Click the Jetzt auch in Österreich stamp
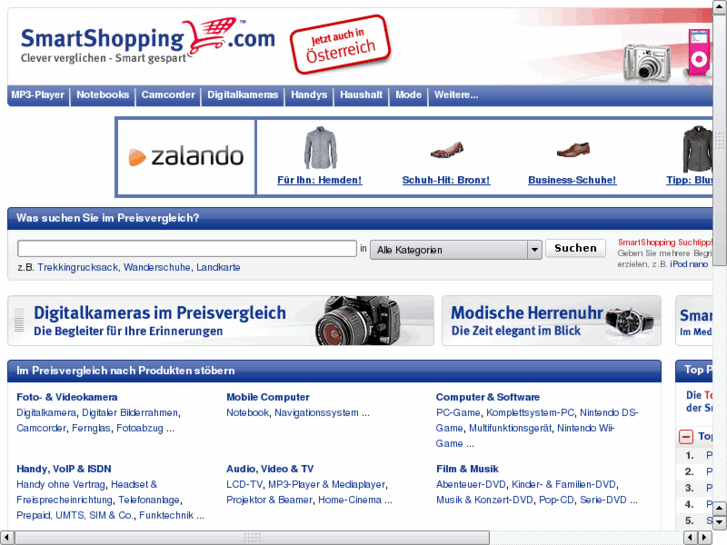 pos(340,45)
